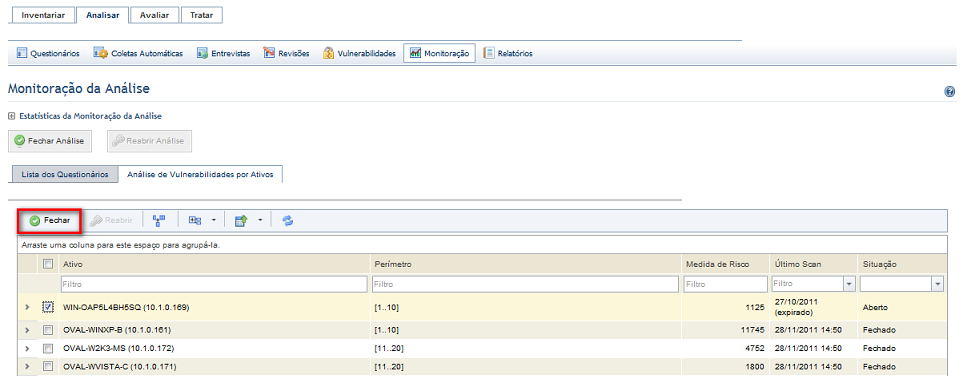Open the Último Scan filter dropdown
Image resolution: width=962 pixels, height=376 pixels.
tap(850, 284)
